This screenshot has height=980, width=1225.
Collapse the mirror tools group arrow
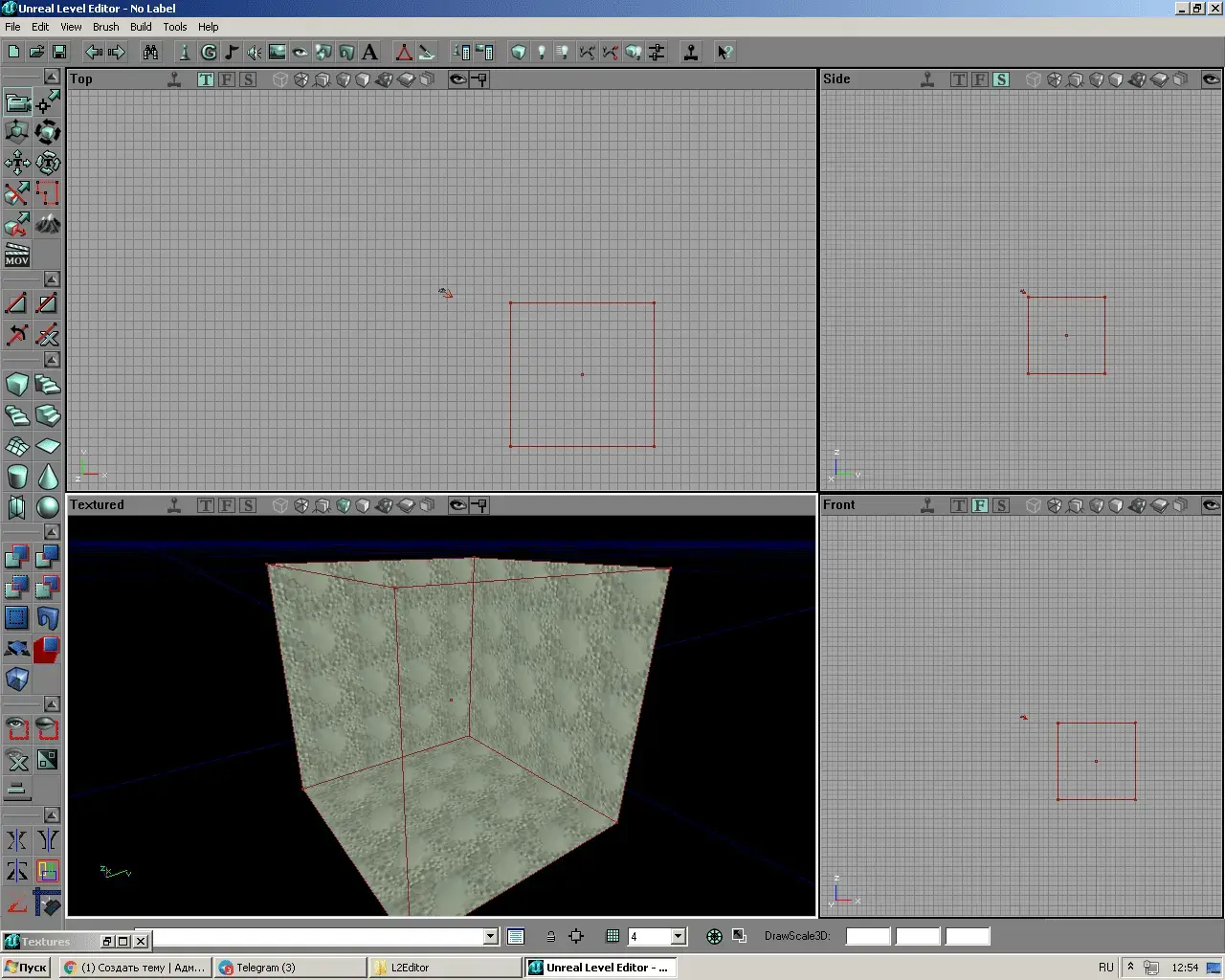(x=52, y=815)
